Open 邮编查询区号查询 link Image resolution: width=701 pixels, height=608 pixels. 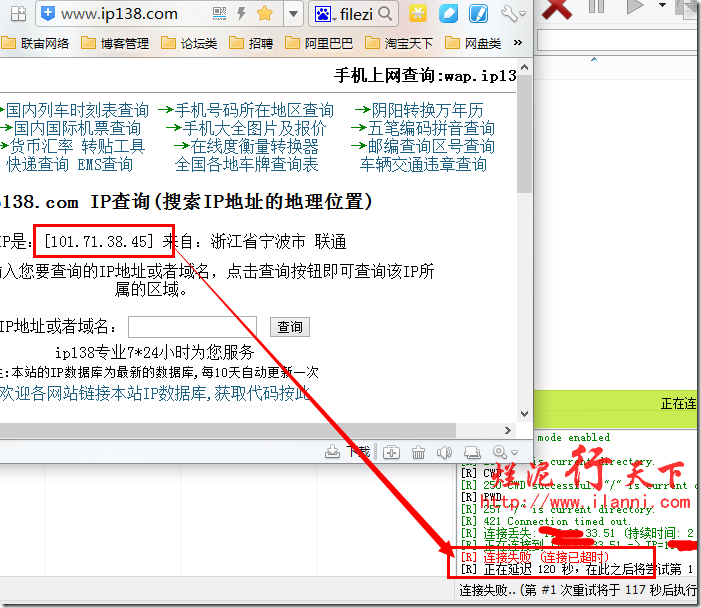[x=431, y=146]
